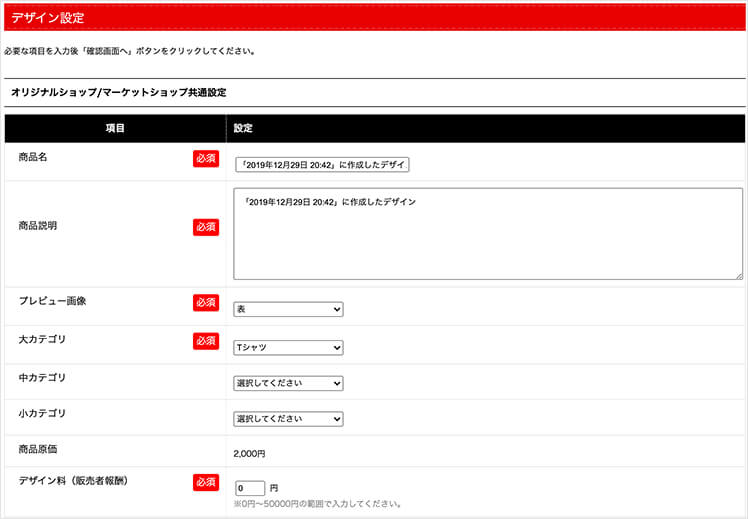Click the 項目 column header

point(115,129)
